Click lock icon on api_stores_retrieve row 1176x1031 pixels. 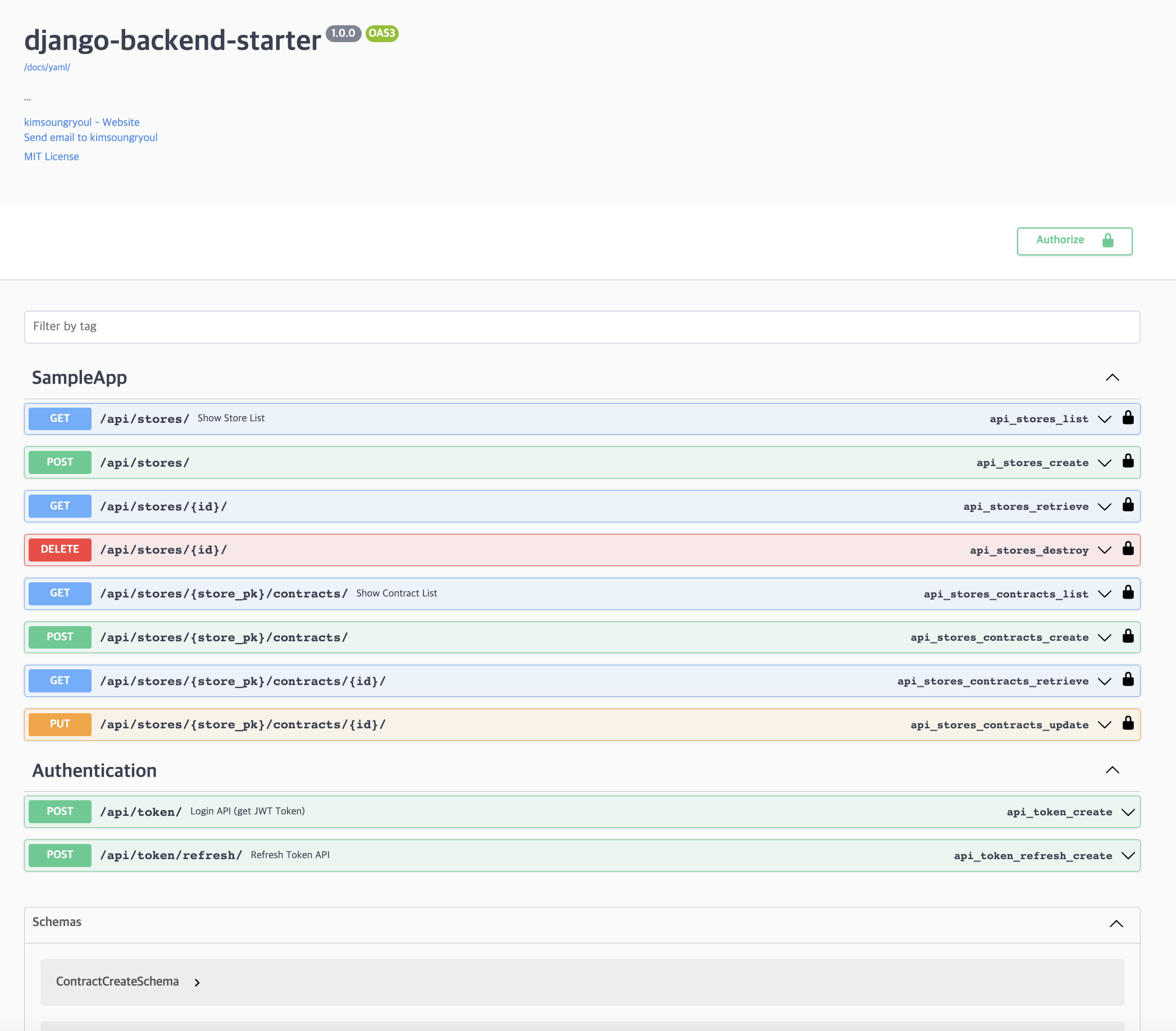pos(1128,506)
